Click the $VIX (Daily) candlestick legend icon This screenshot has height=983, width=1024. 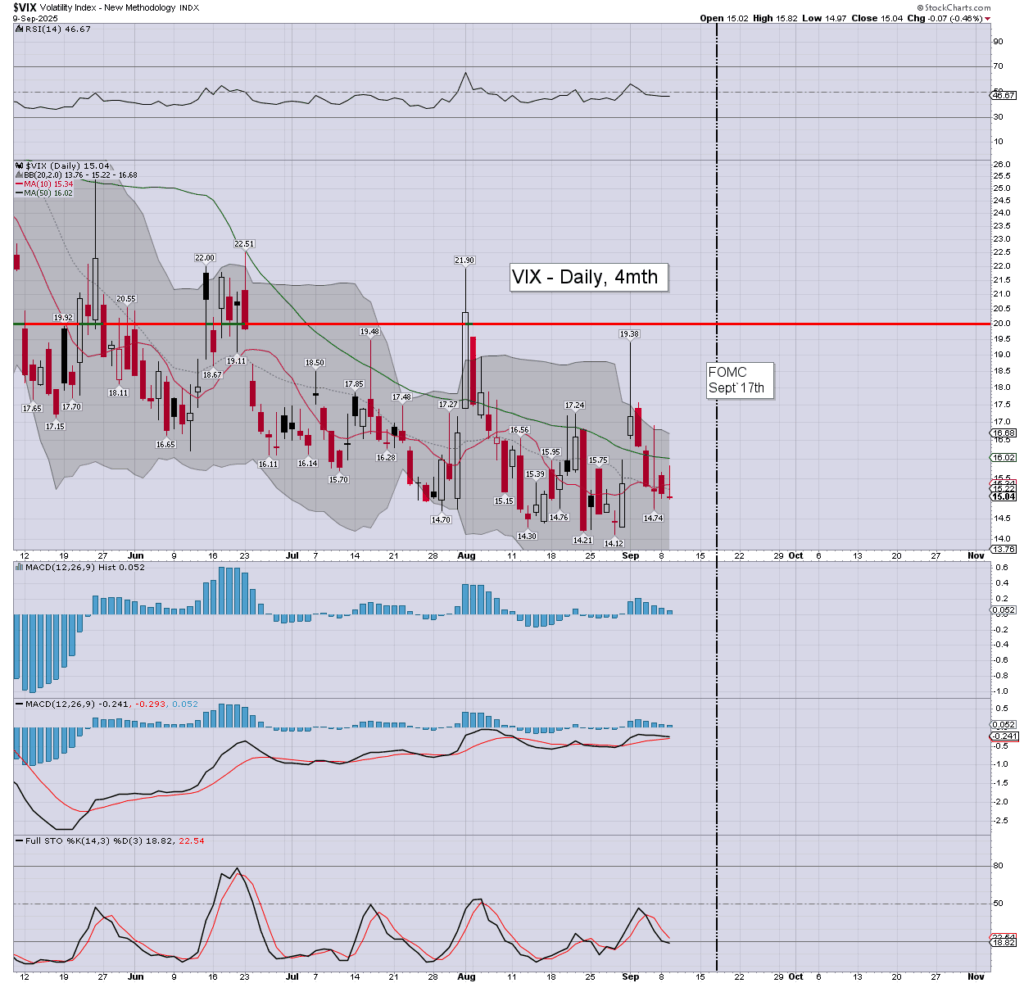coord(18,165)
